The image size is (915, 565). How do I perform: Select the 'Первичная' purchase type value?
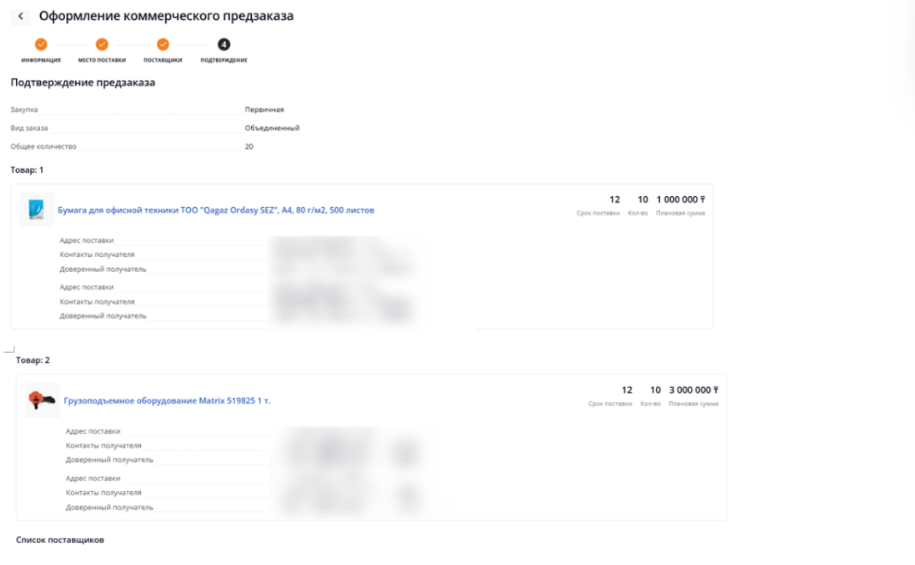tap(264, 109)
